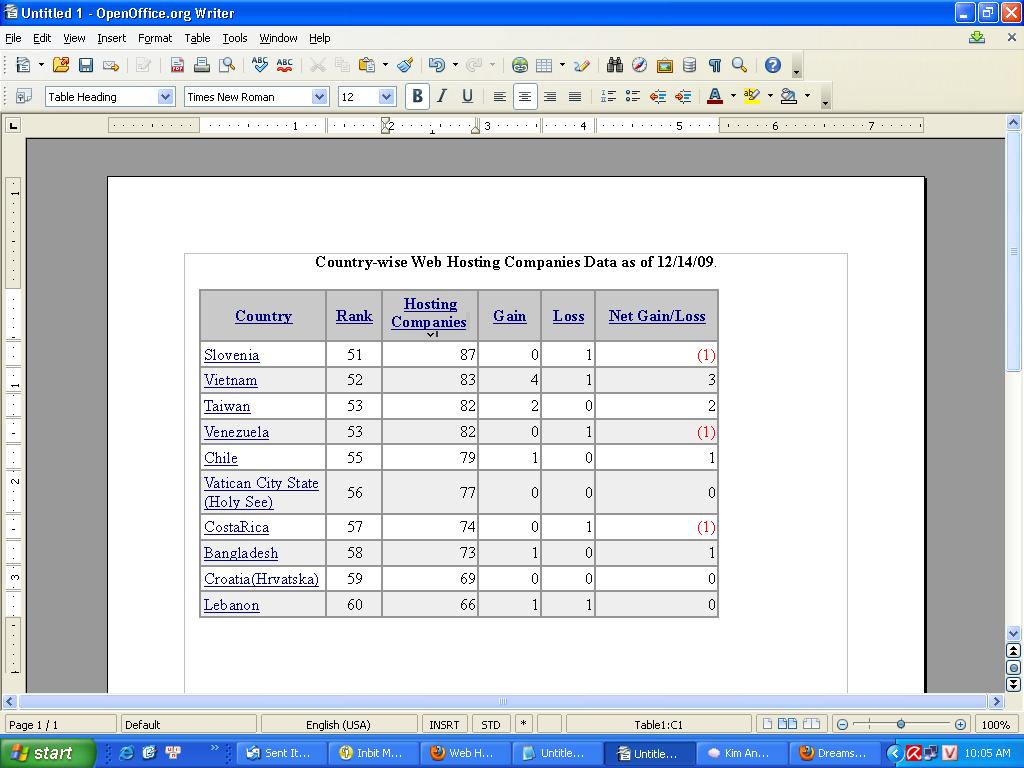
Task: Apply Font Color red A icon
Action: (715, 97)
